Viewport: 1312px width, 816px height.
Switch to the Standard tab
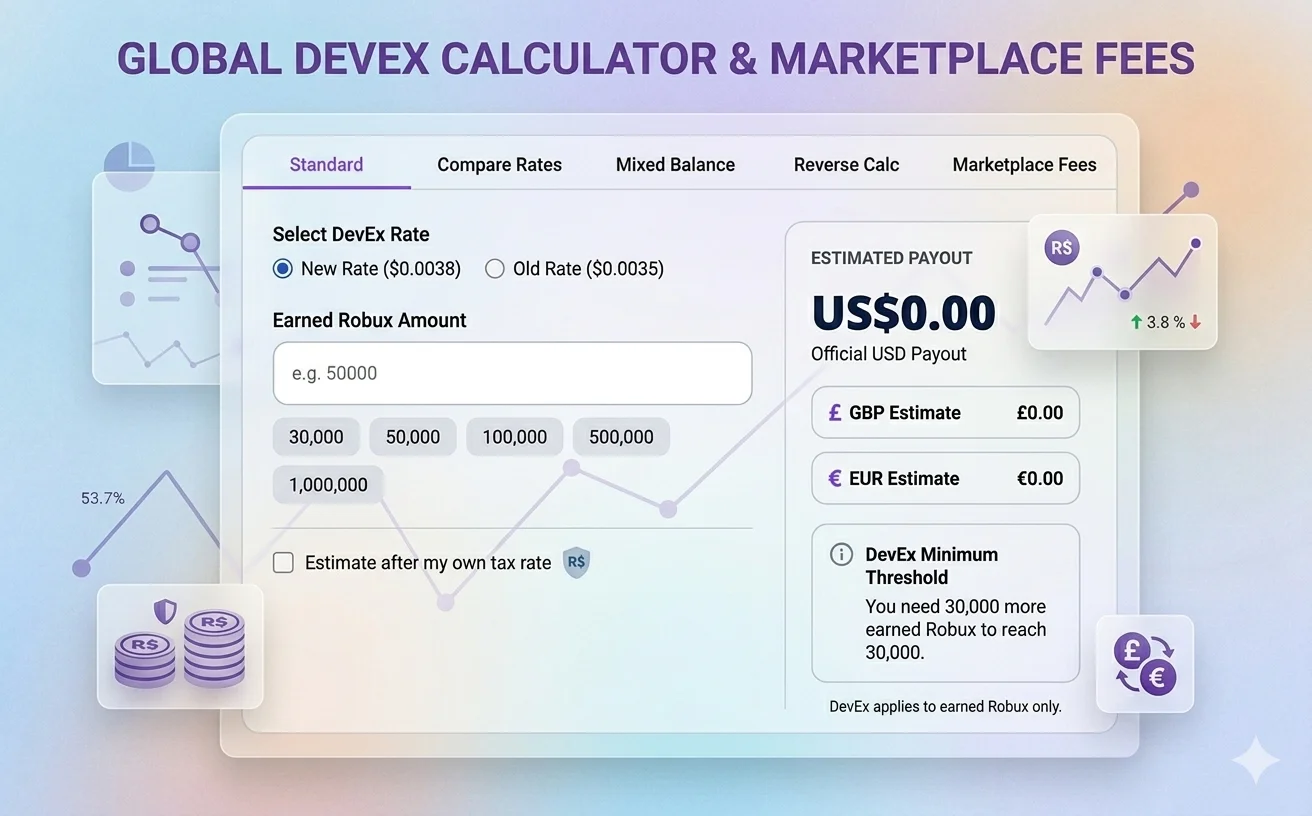[326, 164]
